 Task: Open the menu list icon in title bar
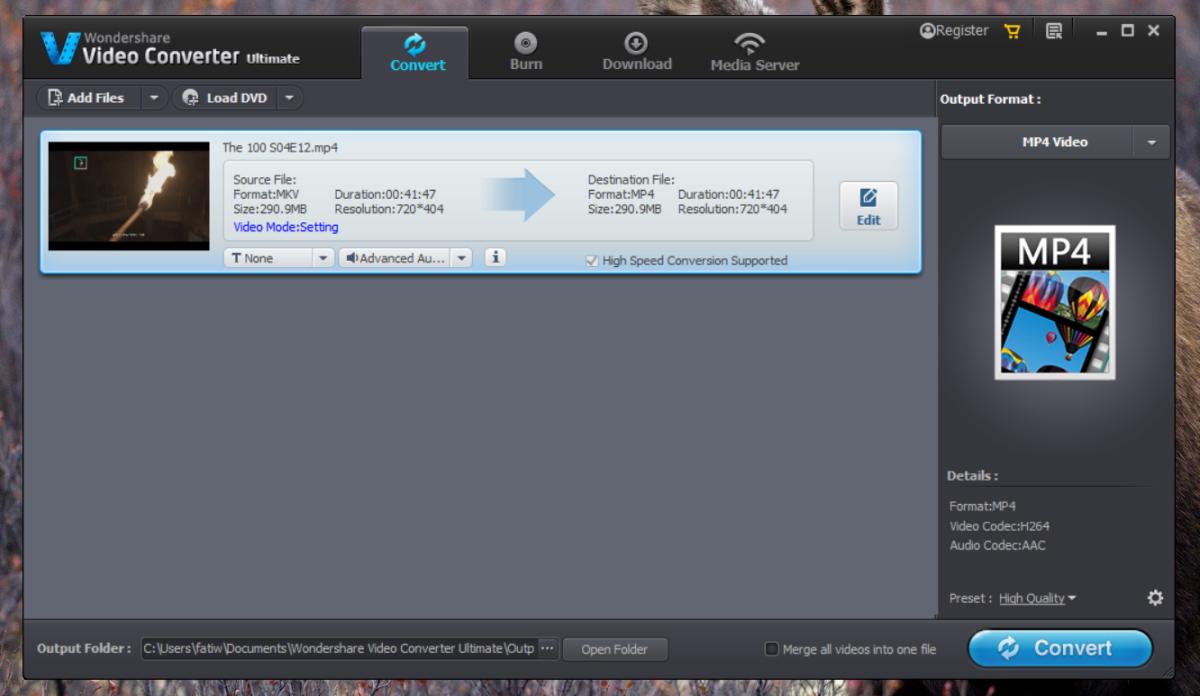tap(1054, 31)
